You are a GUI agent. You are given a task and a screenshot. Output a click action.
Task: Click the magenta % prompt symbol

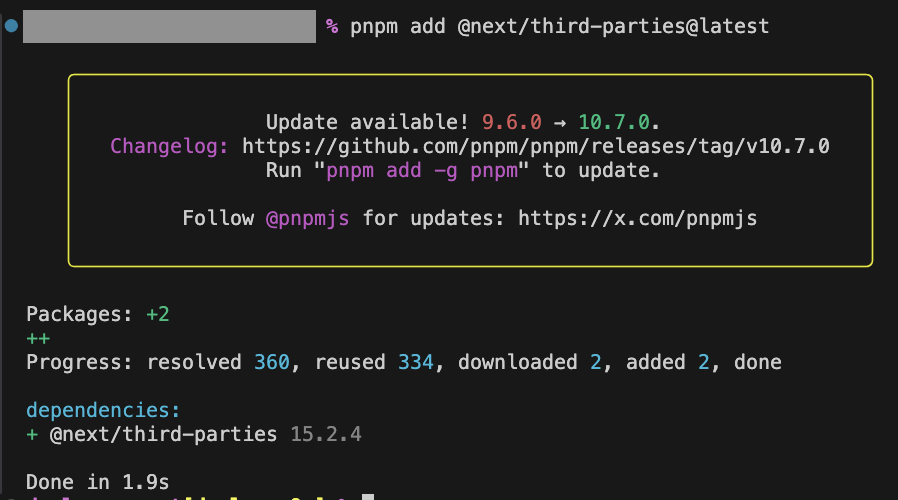pyautogui.click(x=332, y=26)
